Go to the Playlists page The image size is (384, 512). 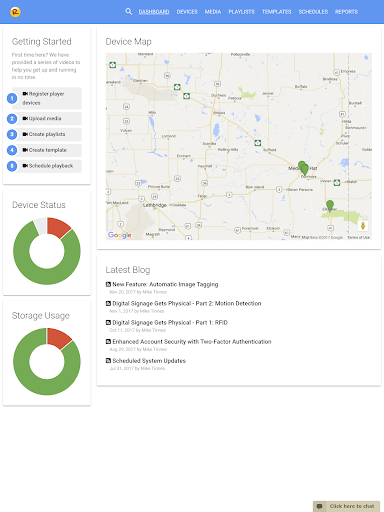[241, 12]
